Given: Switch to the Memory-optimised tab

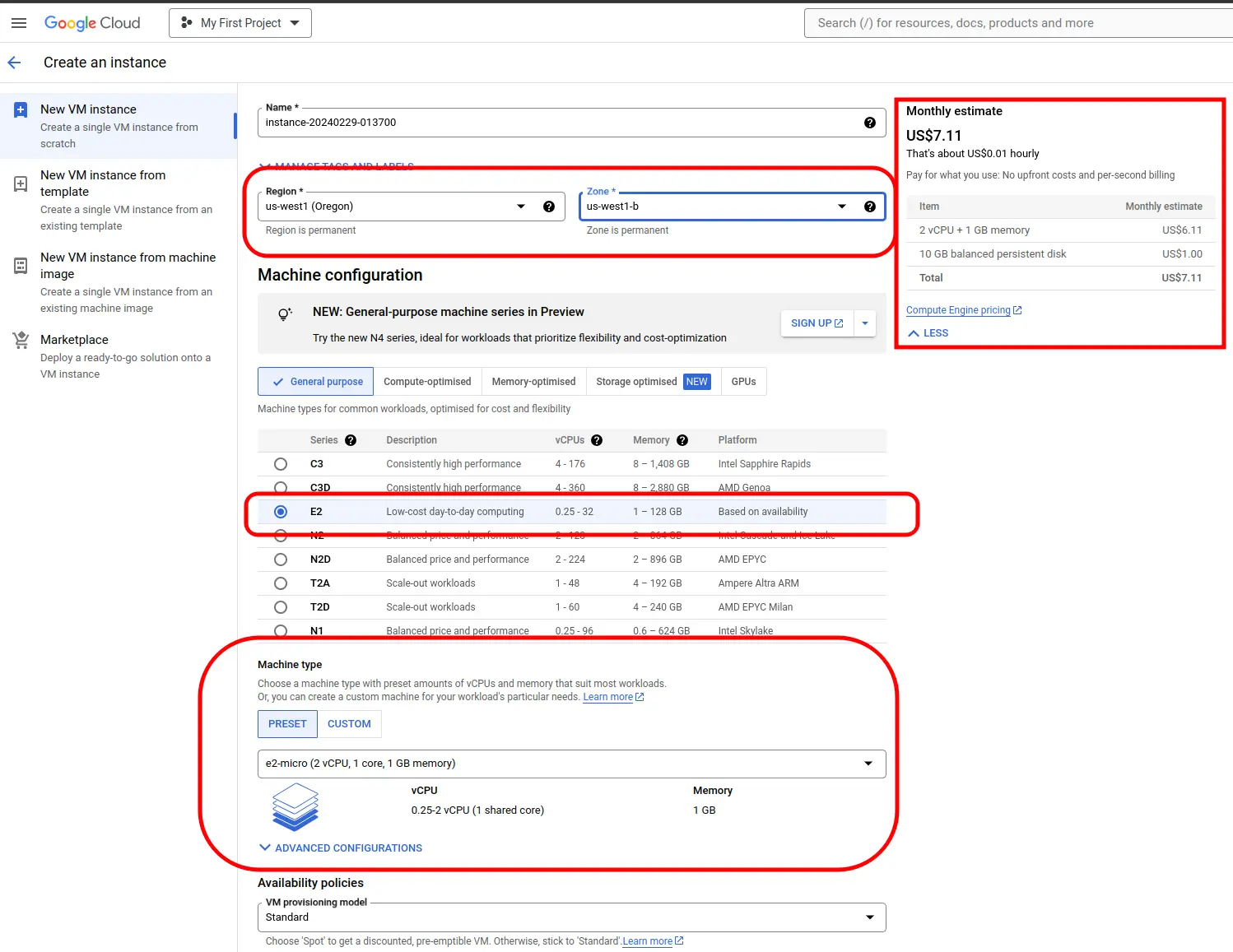Looking at the screenshot, I should [x=533, y=382].
